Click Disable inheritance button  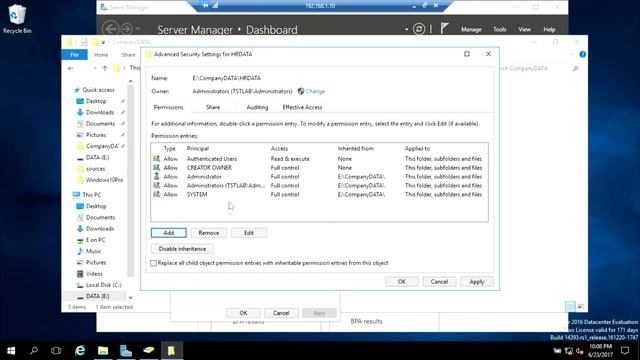tap(182, 249)
